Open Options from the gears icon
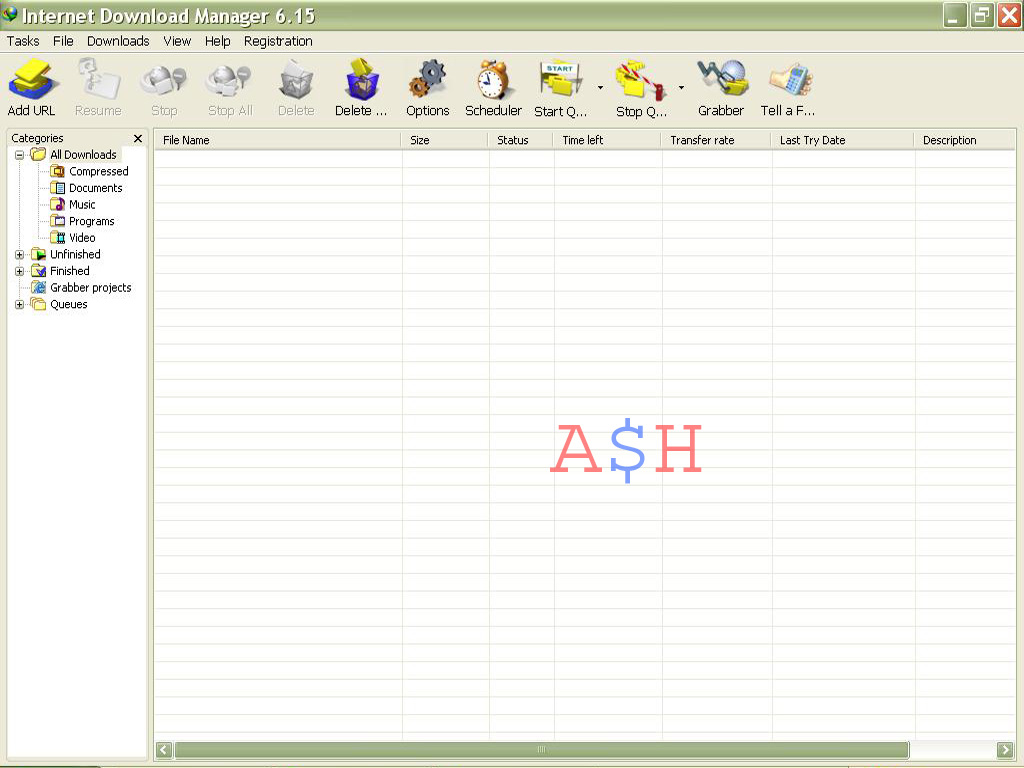 coord(428,79)
